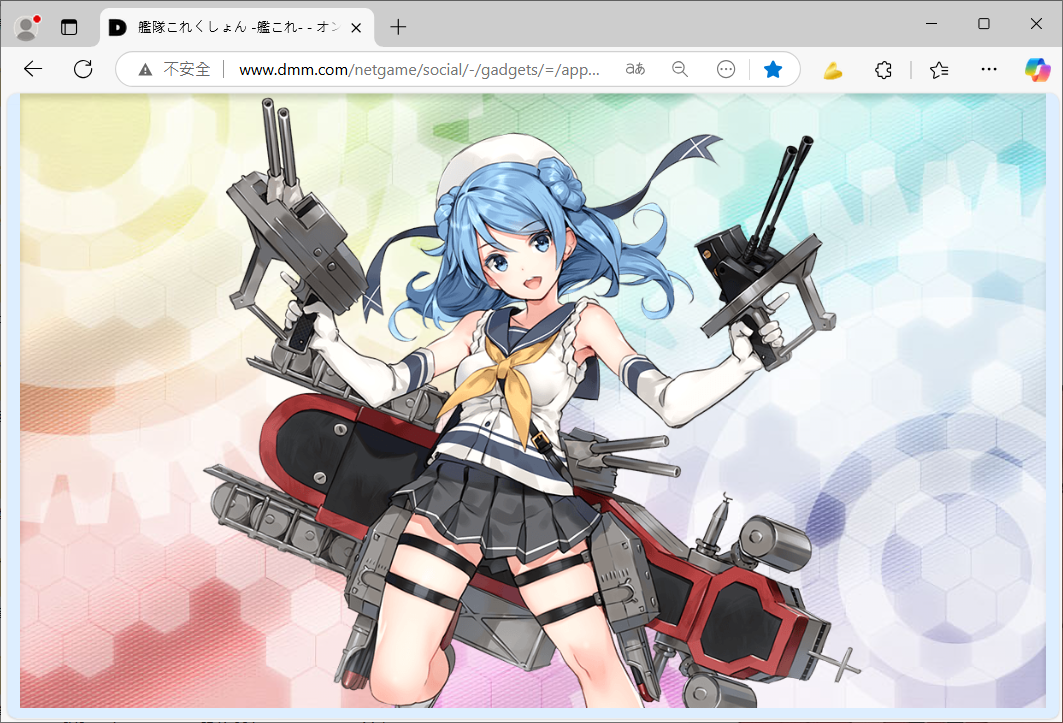
Task: Open the address bar more-options ellipsis icon
Action: (725, 69)
